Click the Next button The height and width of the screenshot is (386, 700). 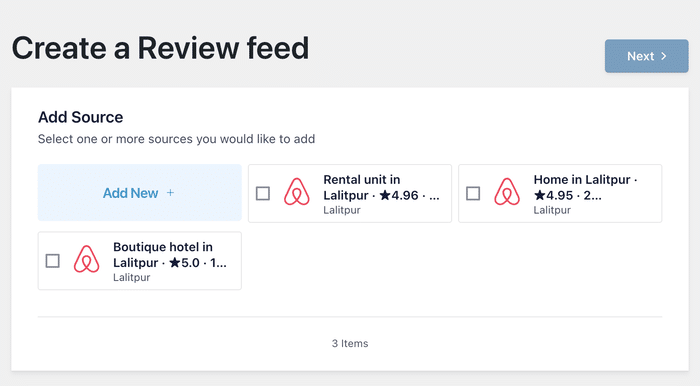pos(646,56)
